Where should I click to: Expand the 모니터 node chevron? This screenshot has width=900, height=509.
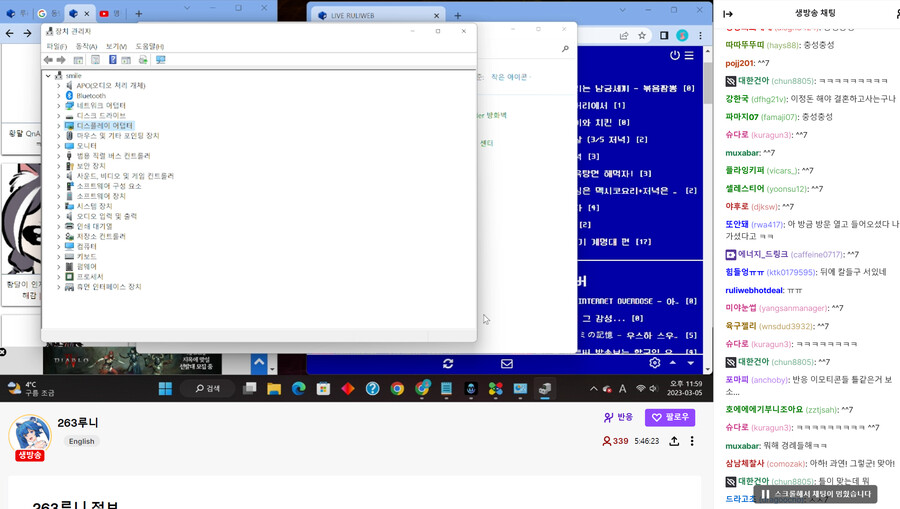(x=59, y=146)
